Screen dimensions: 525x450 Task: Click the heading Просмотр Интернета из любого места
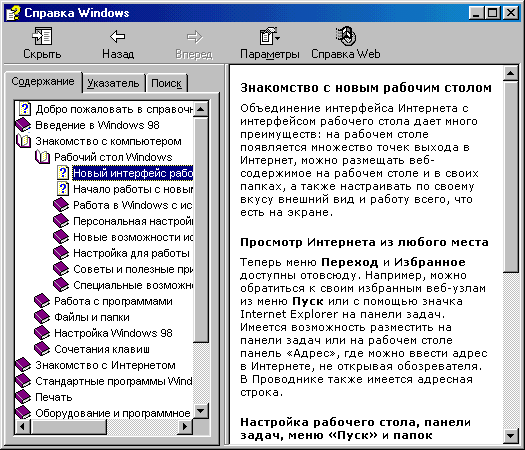364,242
